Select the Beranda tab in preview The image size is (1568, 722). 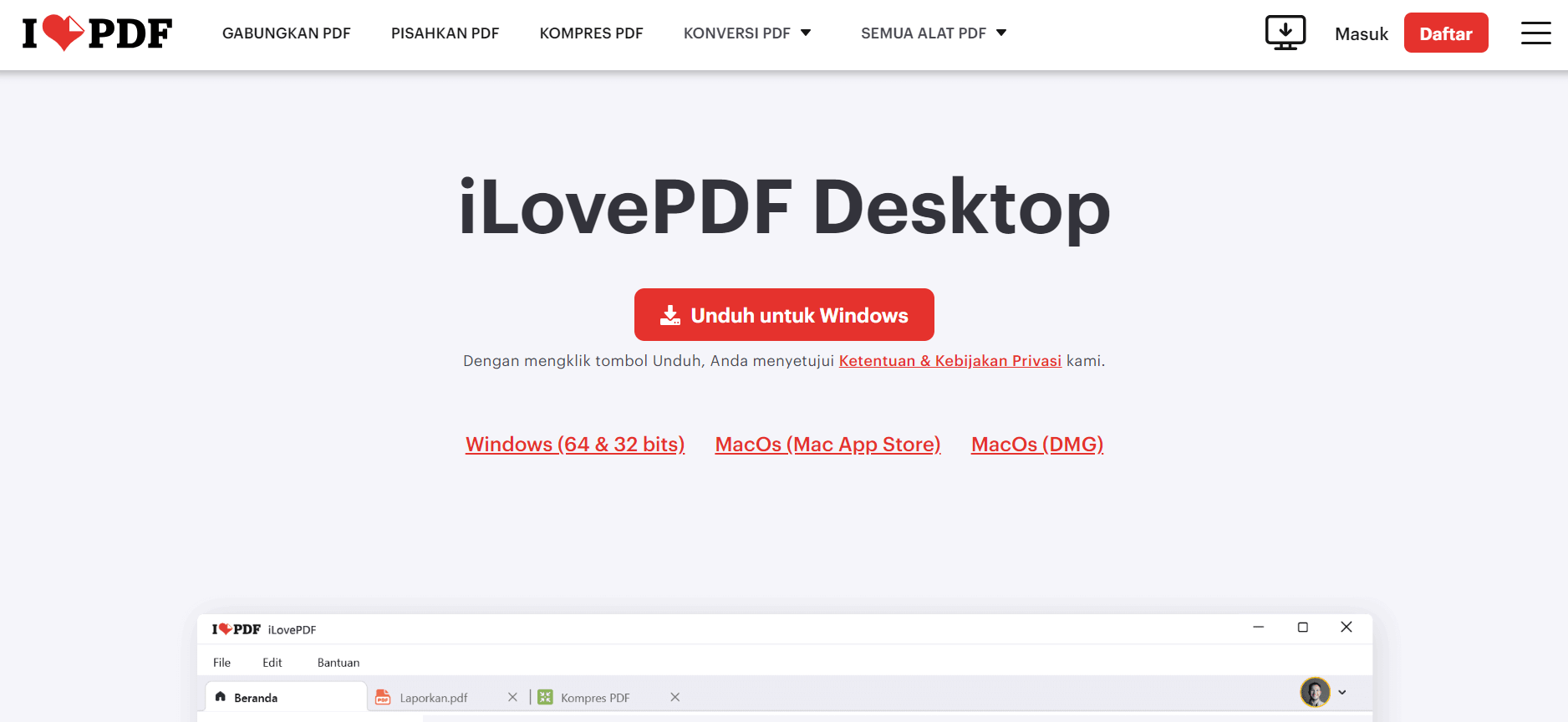[286, 697]
